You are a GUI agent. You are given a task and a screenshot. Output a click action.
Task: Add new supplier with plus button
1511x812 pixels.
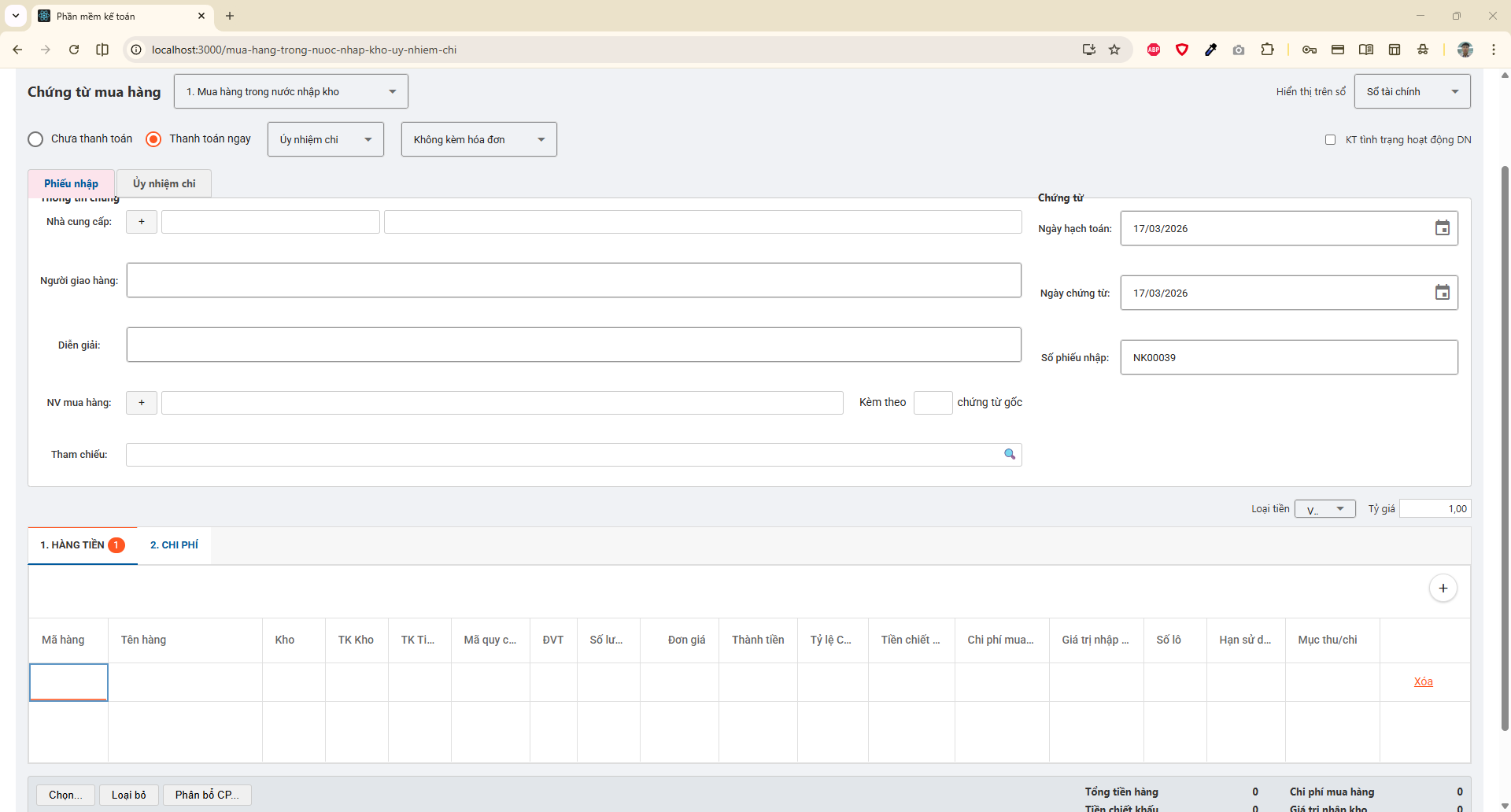pyautogui.click(x=142, y=222)
